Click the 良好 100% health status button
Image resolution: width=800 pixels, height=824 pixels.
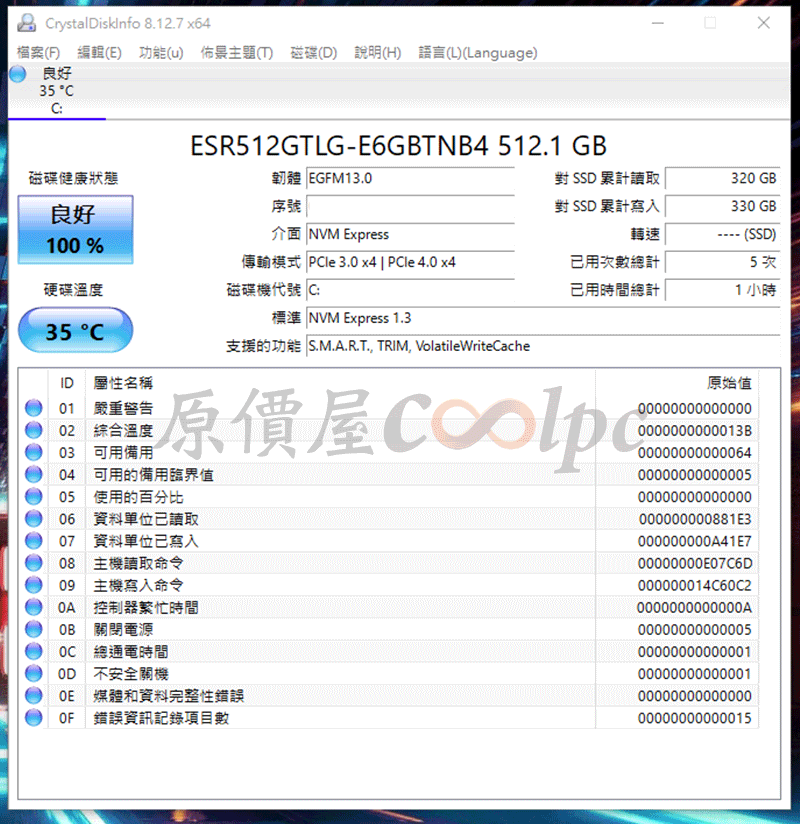pos(75,229)
